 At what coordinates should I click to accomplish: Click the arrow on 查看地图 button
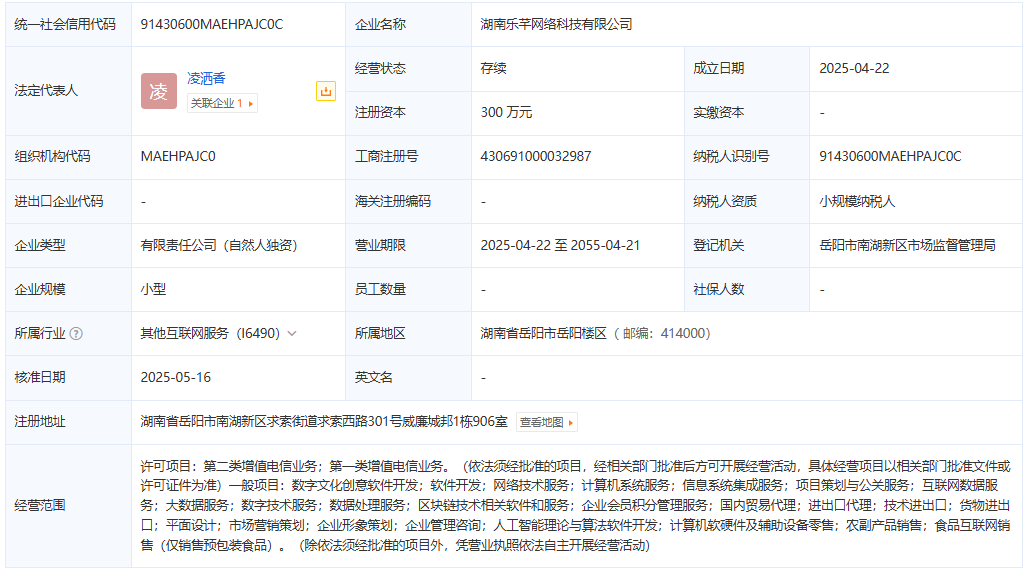571,423
